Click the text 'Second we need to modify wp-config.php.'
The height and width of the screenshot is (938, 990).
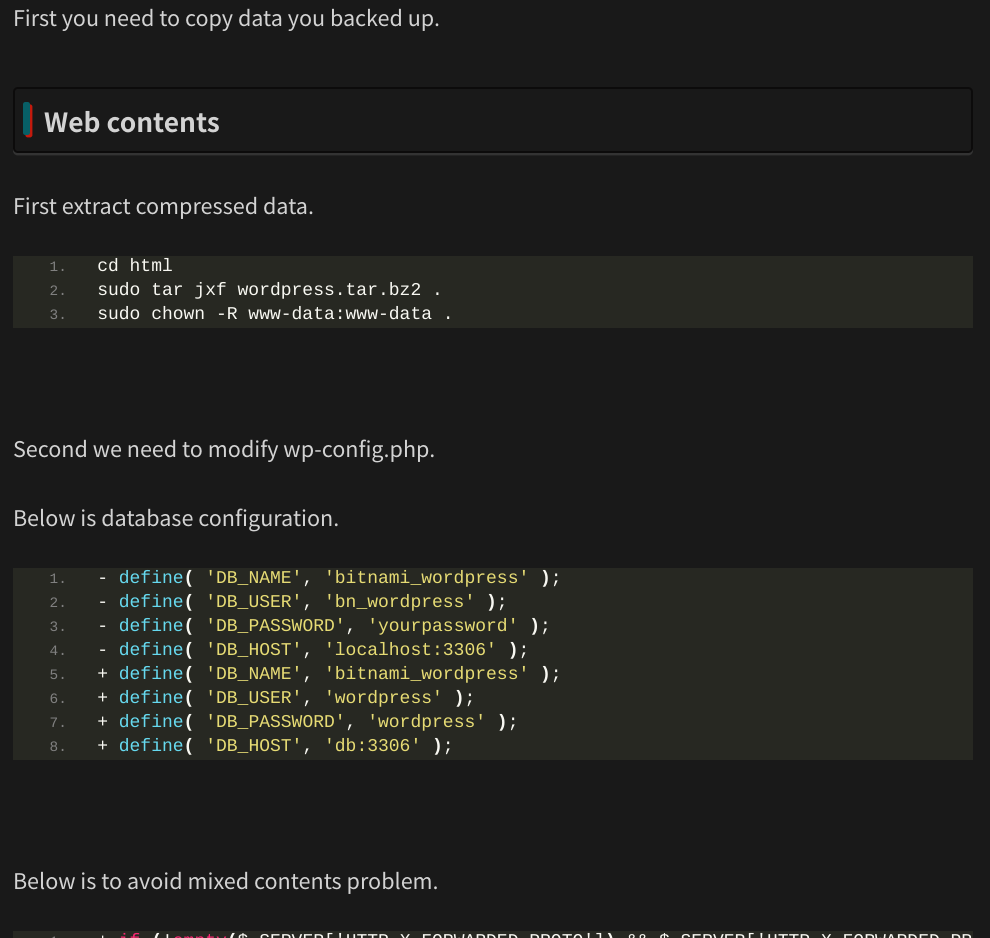click(x=224, y=449)
